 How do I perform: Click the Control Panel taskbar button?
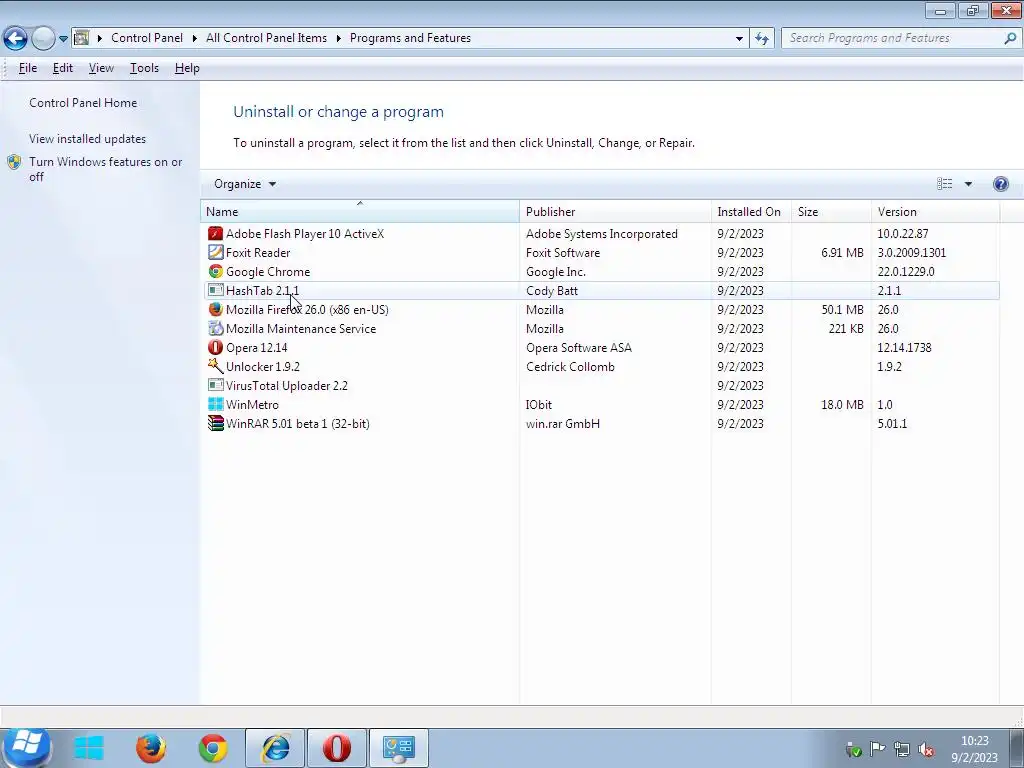(x=399, y=748)
